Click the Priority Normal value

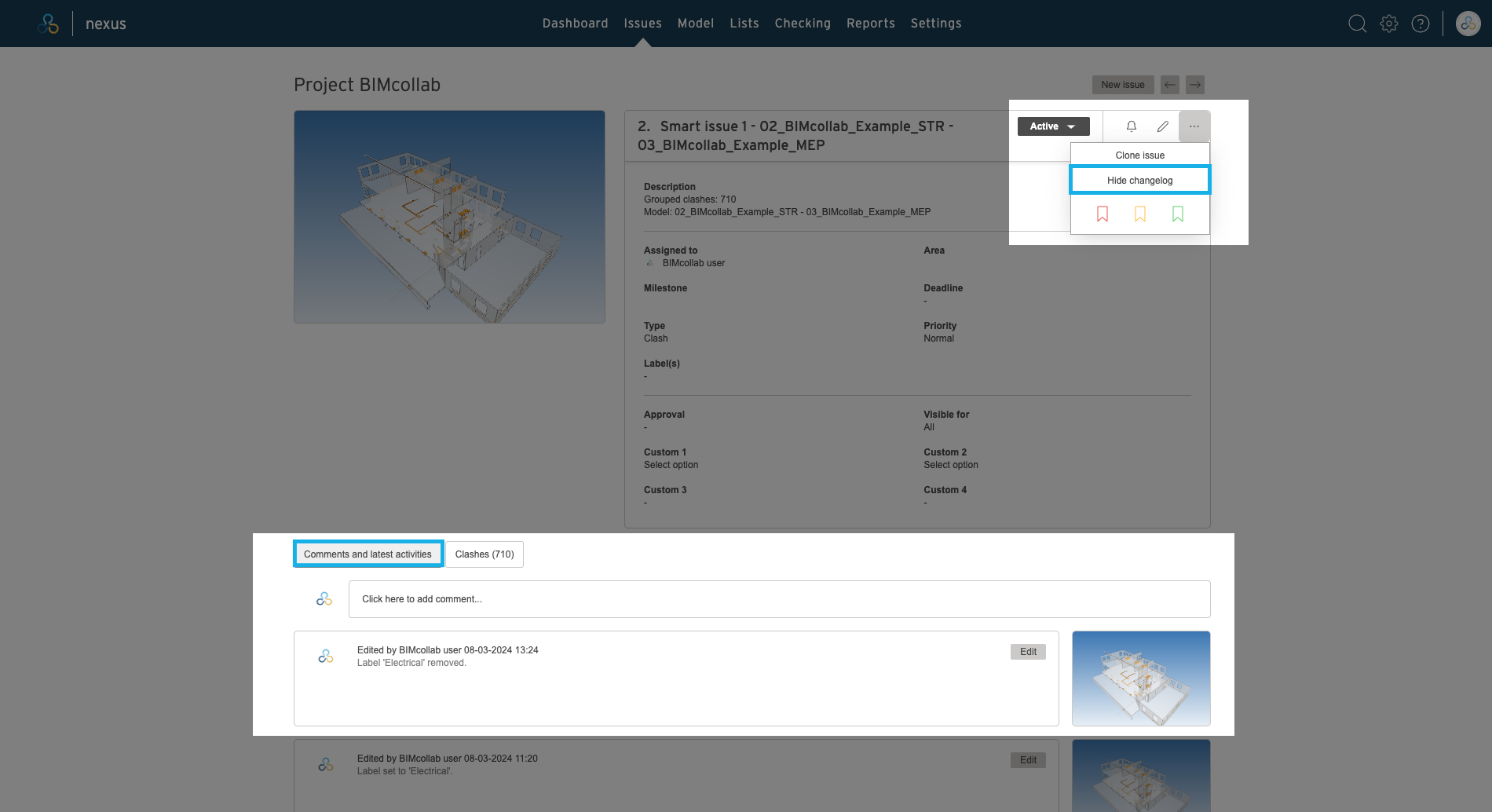(x=938, y=338)
